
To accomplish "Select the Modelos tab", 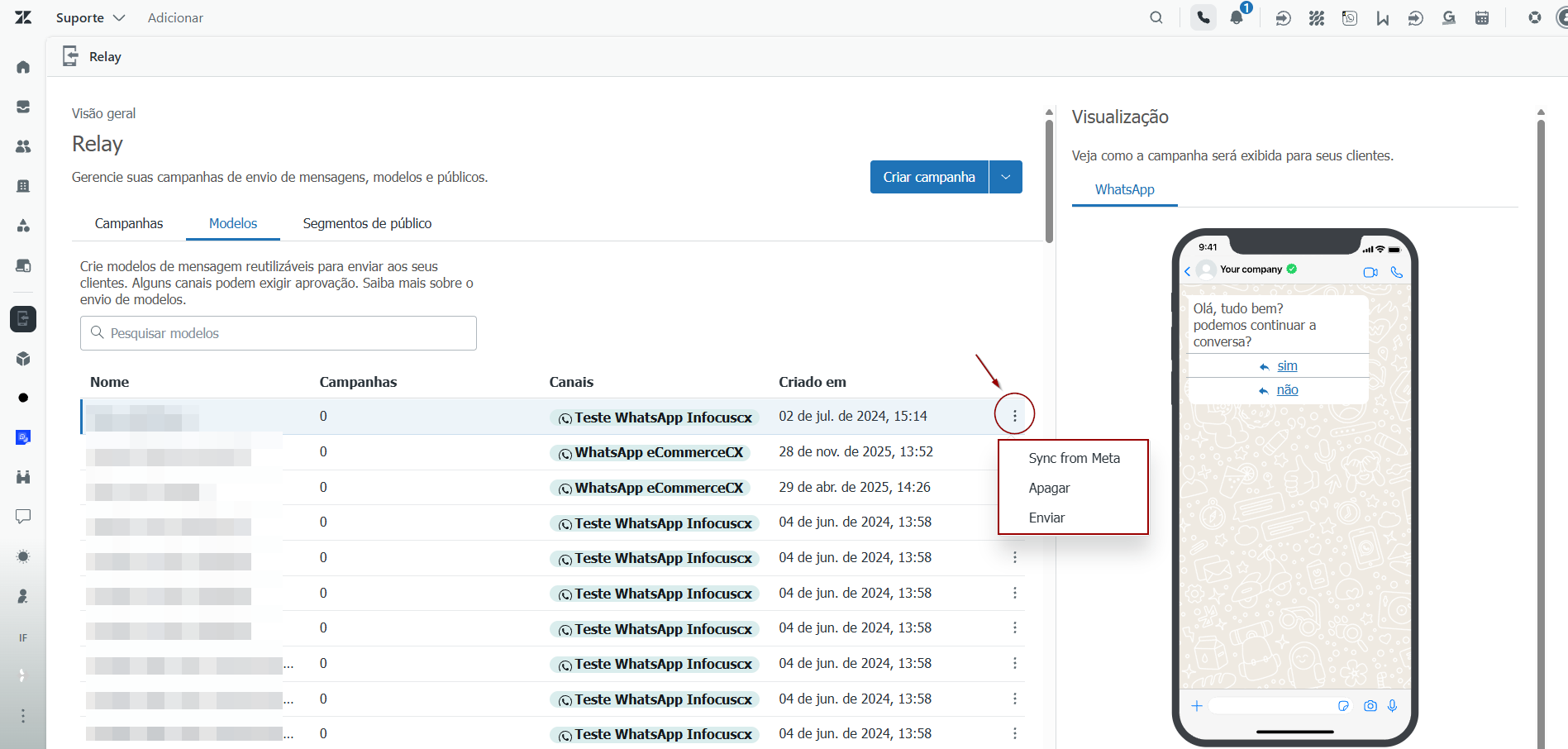I will (233, 223).
